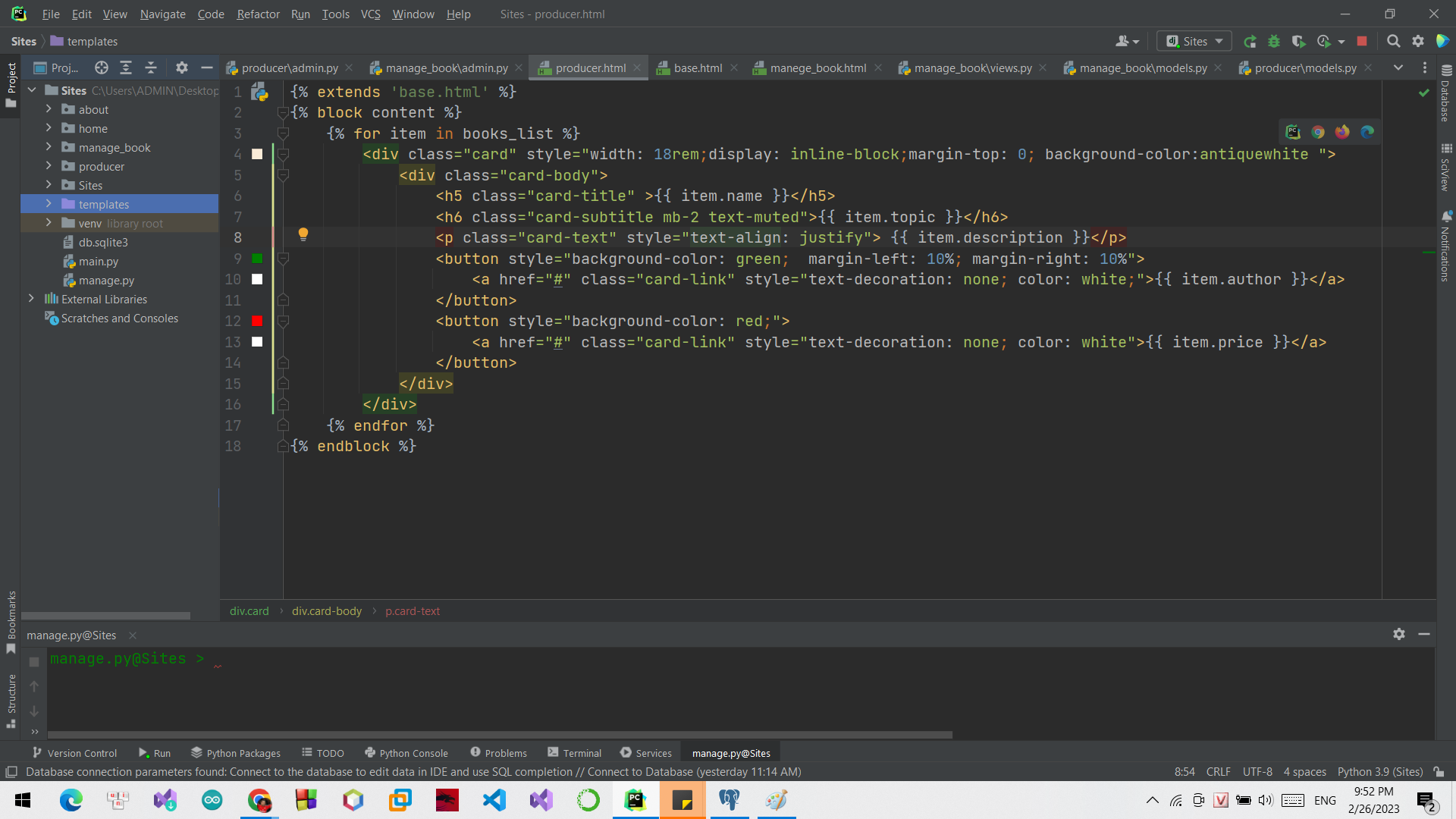Open page in Chrome browser icon
Image resolution: width=1456 pixels, height=819 pixels.
point(1318,132)
